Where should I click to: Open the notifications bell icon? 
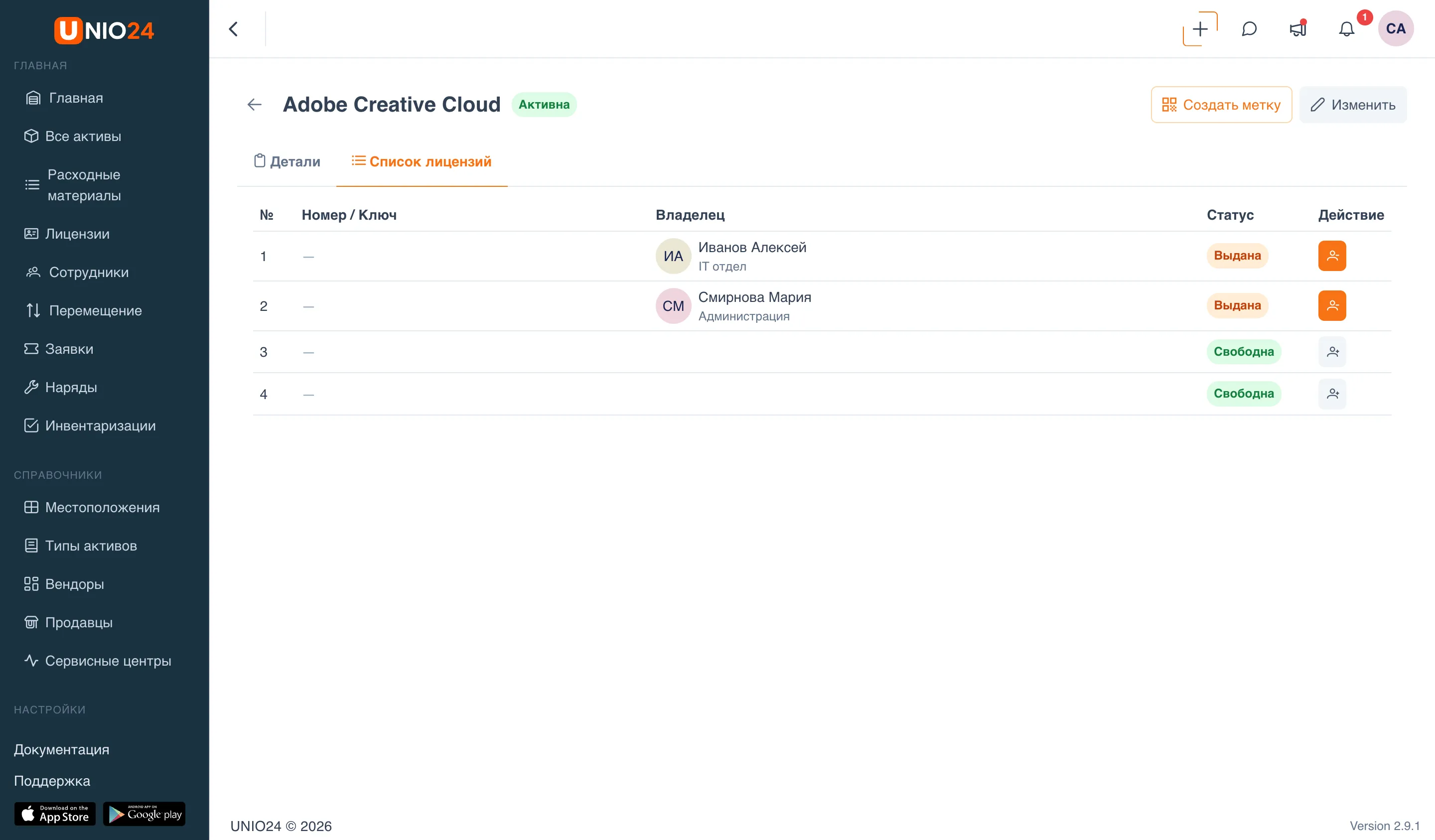pos(1346,29)
